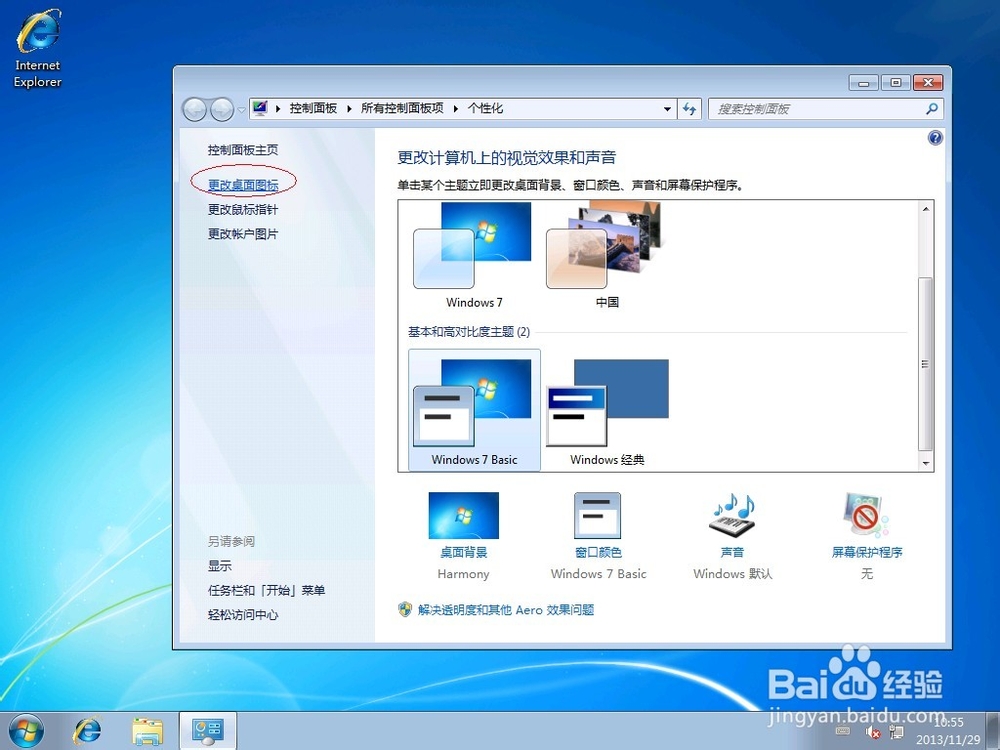1000x750 pixels.
Task: Click theme list scrollbar up arrow
Action: 926,208
